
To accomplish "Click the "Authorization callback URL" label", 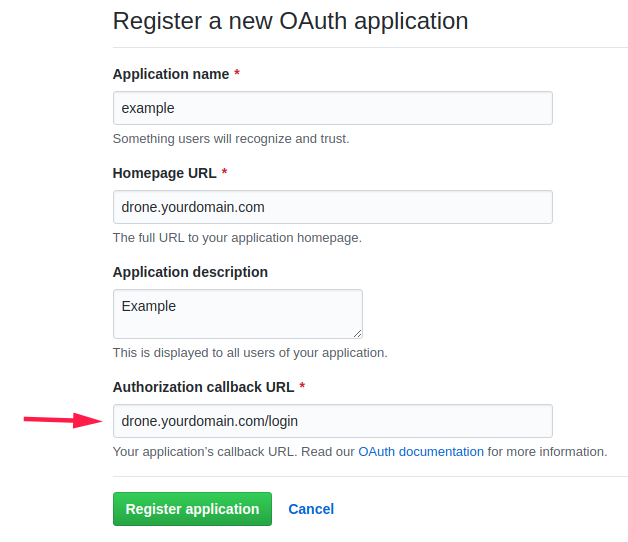I will (203, 387).
